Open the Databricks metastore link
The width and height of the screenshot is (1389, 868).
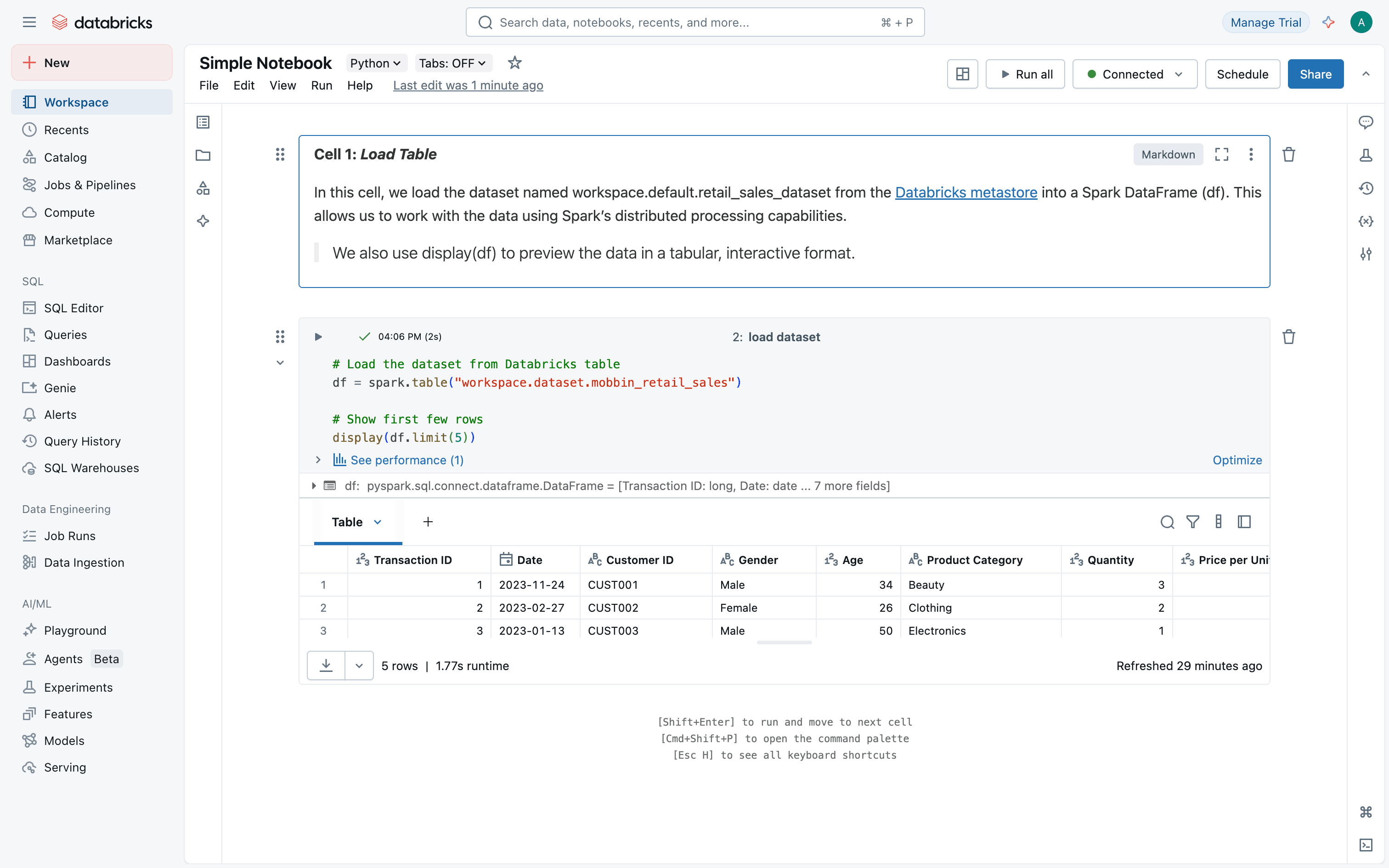(966, 192)
